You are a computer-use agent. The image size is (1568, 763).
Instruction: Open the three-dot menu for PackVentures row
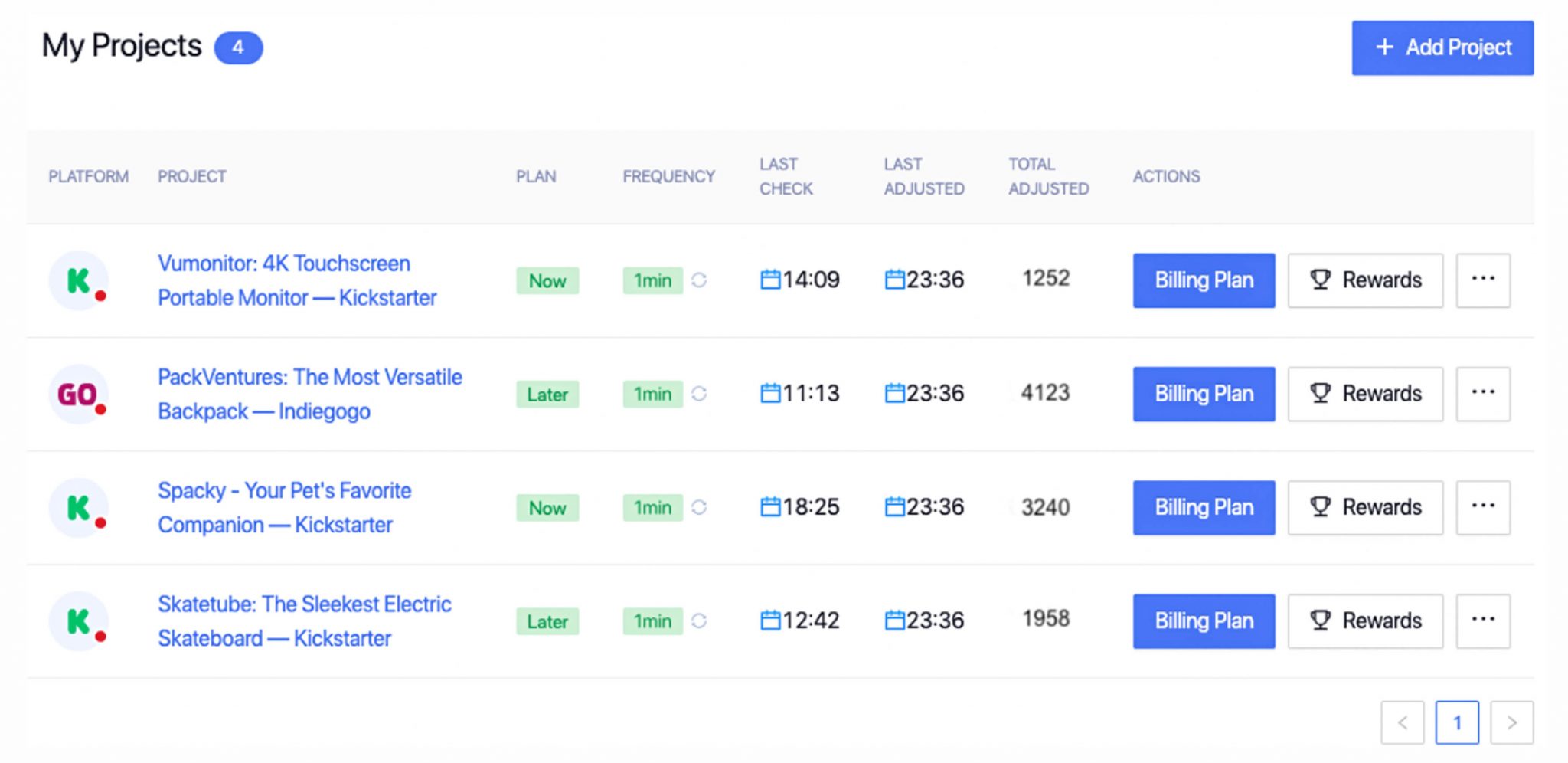1482,393
